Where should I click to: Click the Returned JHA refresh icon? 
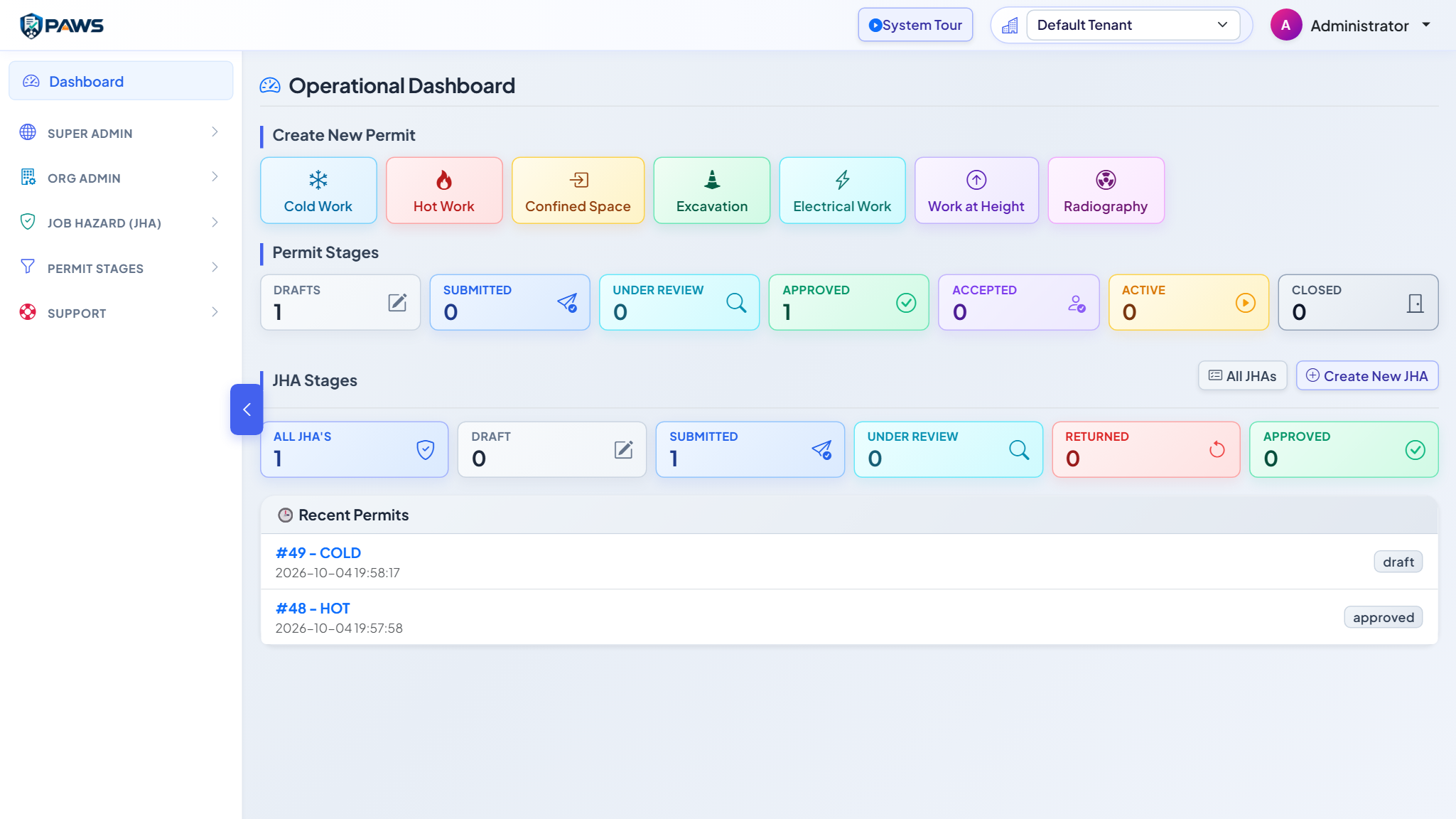[x=1217, y=449]
